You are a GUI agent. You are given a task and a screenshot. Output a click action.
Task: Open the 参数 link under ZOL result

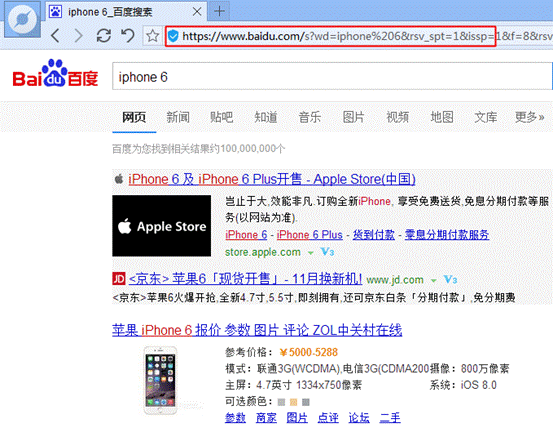pyautogui.click(x=235, y=418)
